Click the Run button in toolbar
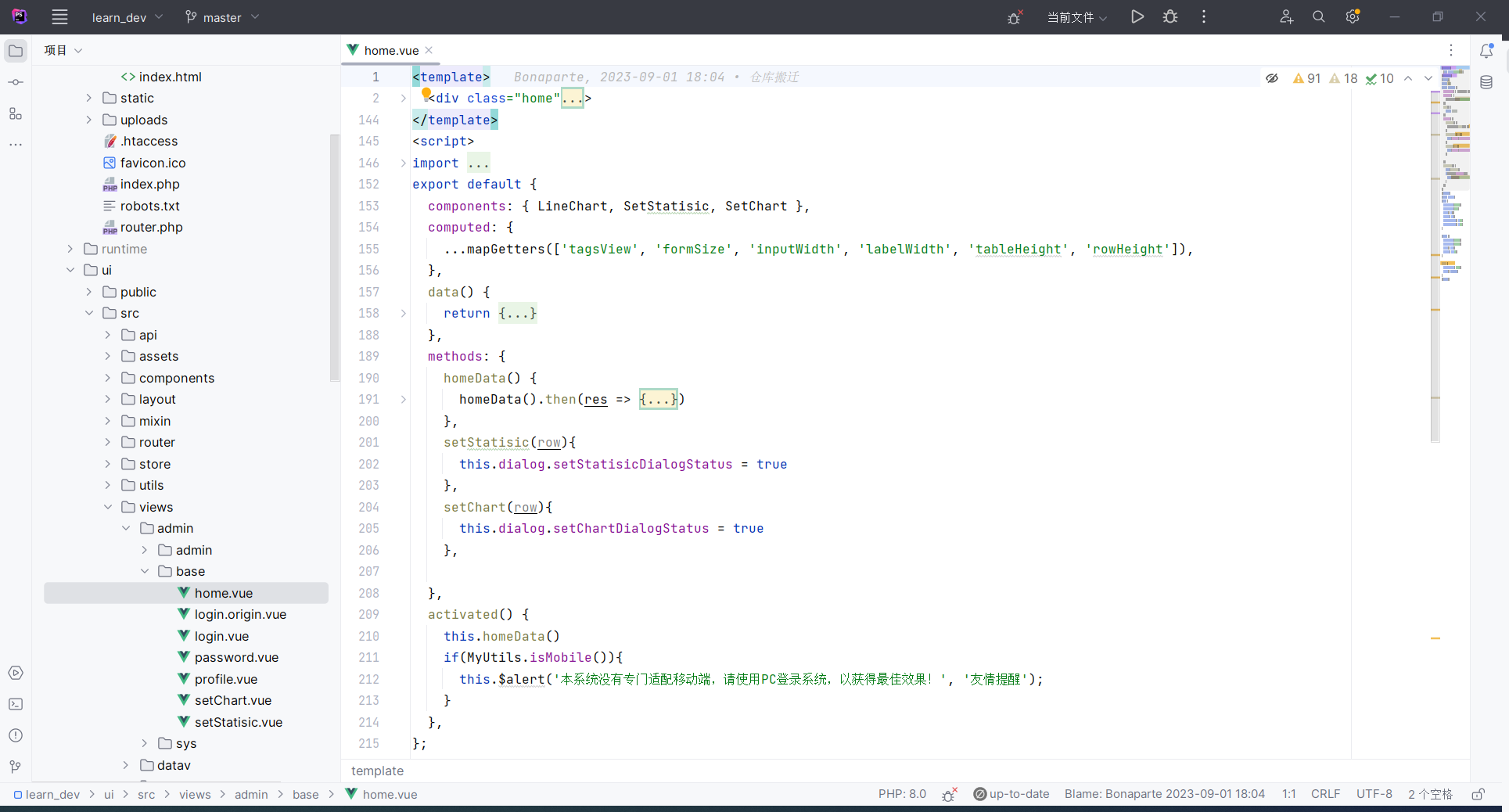1509x812 pixels. [x=1137, y=17]
